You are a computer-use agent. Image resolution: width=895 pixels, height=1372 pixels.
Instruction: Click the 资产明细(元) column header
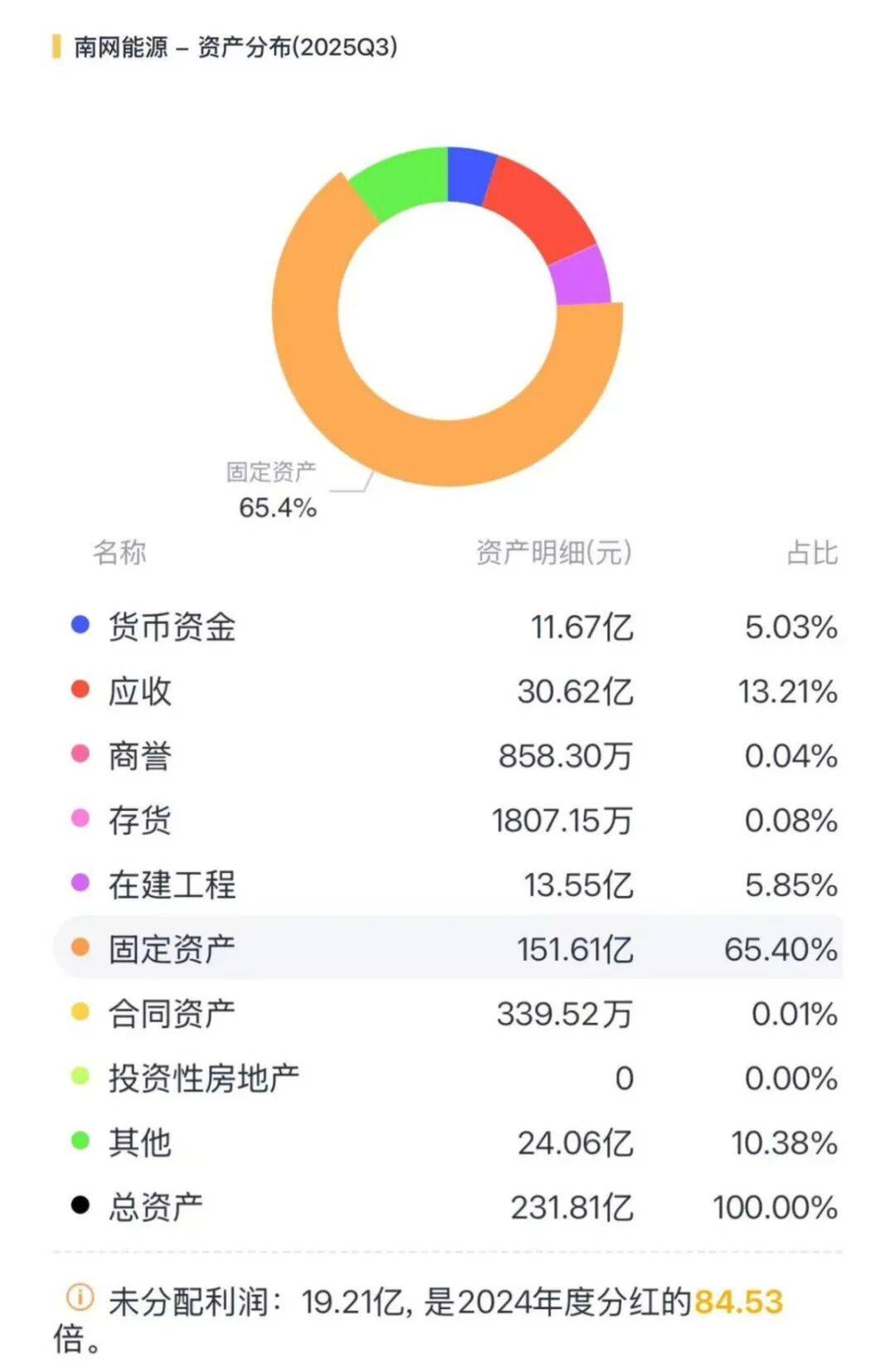point(554,552)
